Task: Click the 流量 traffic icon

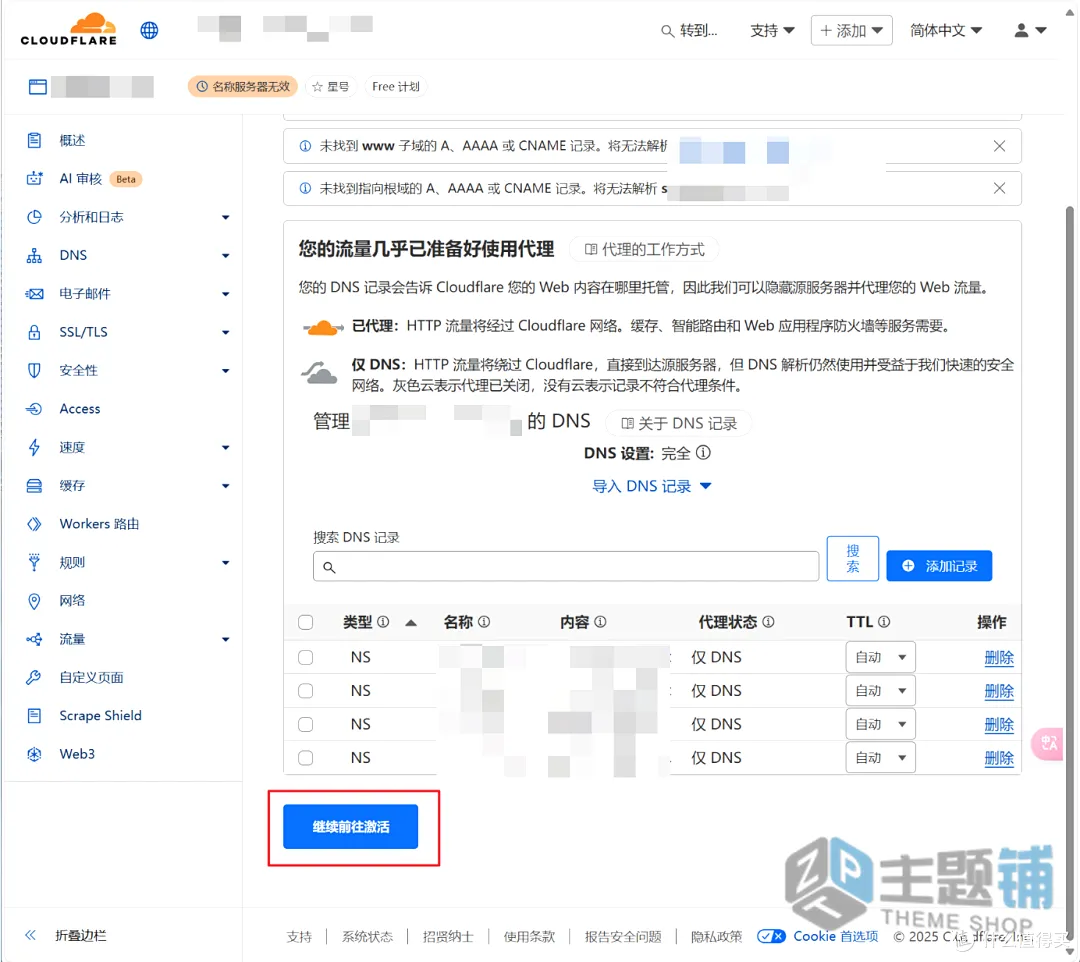Action: pyautogui.click(x=34, y=640)
